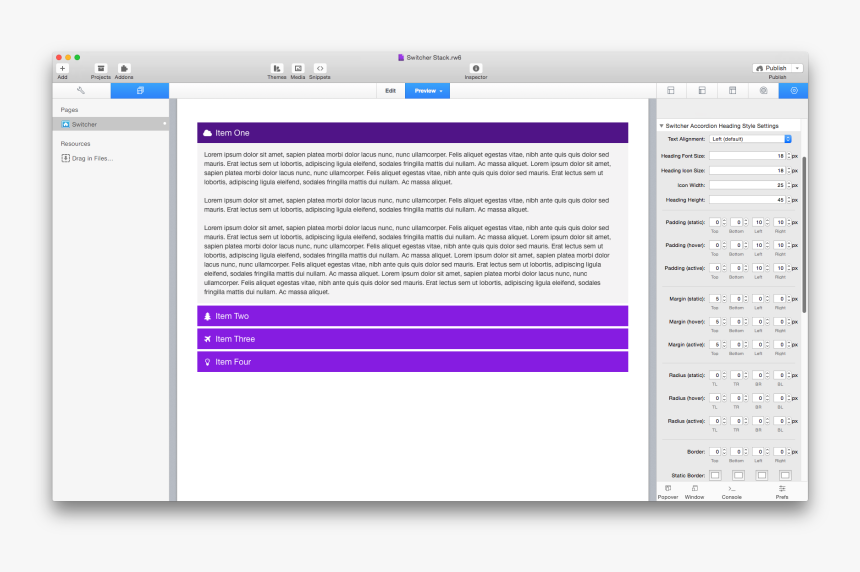Click the Radius (active) BL field
Image resolution: width=860 pixels, height=572 pixels.
pos(780,421)
